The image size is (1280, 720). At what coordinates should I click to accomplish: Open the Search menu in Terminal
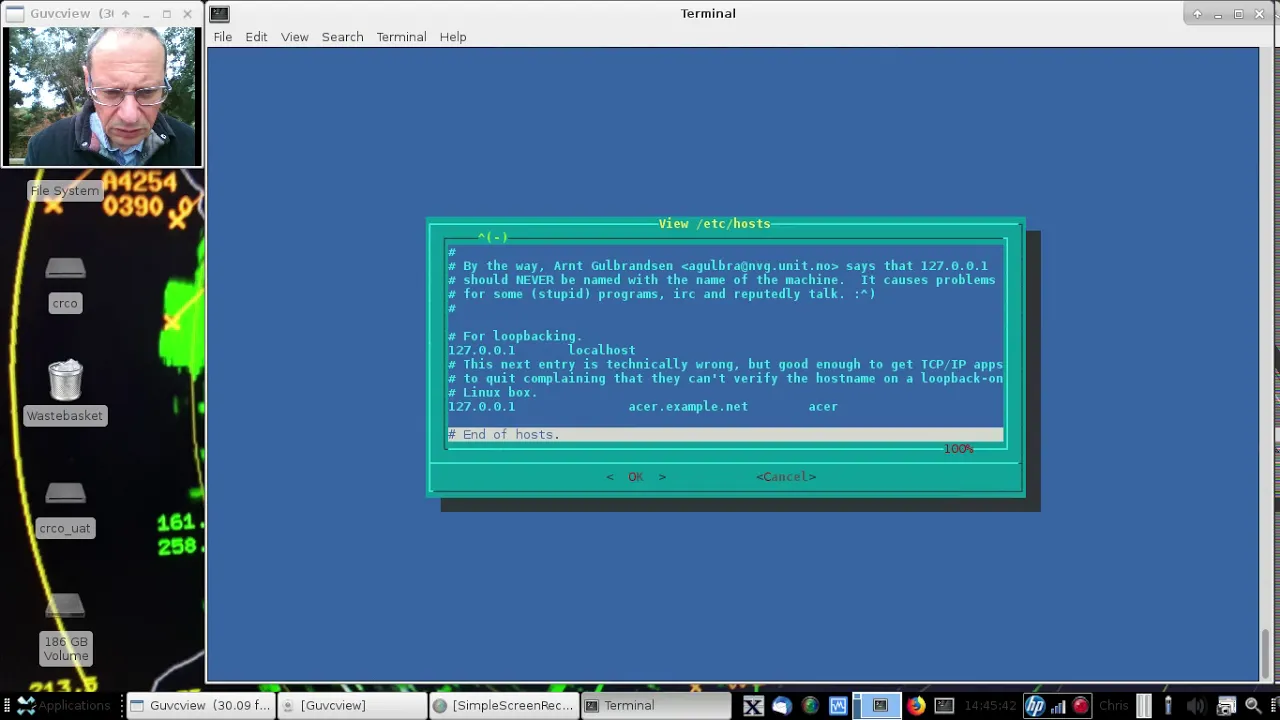click(342, 37)
